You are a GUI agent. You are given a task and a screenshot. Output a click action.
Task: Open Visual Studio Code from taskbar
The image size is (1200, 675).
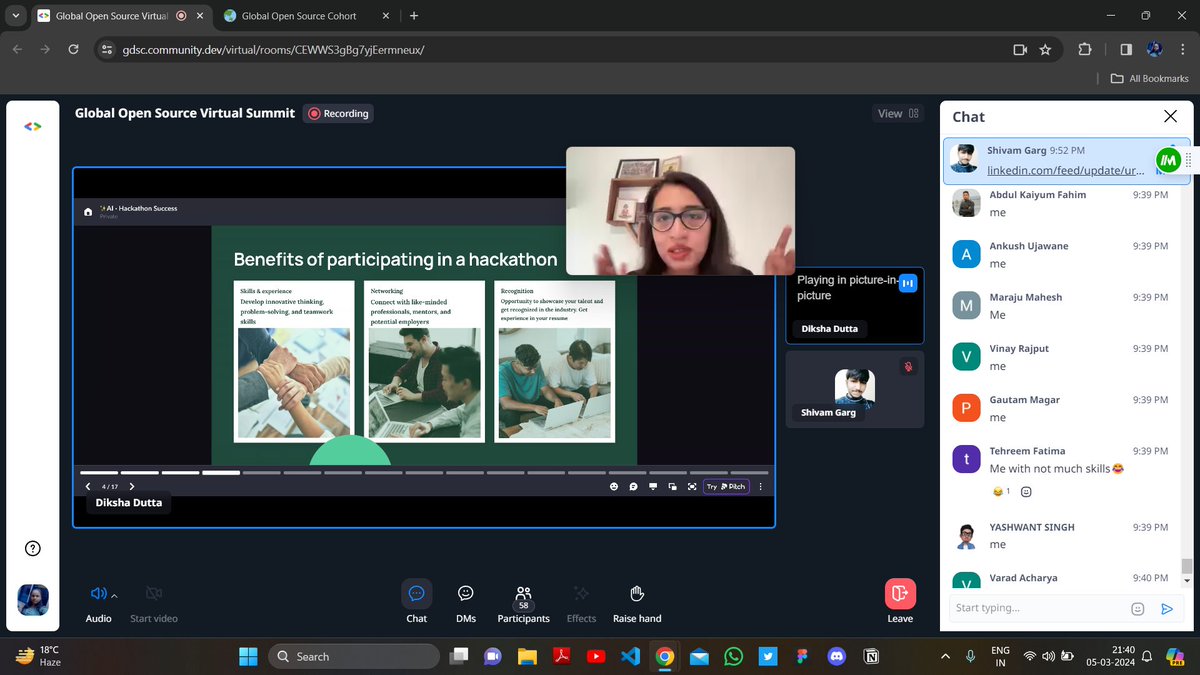(630, 656)
